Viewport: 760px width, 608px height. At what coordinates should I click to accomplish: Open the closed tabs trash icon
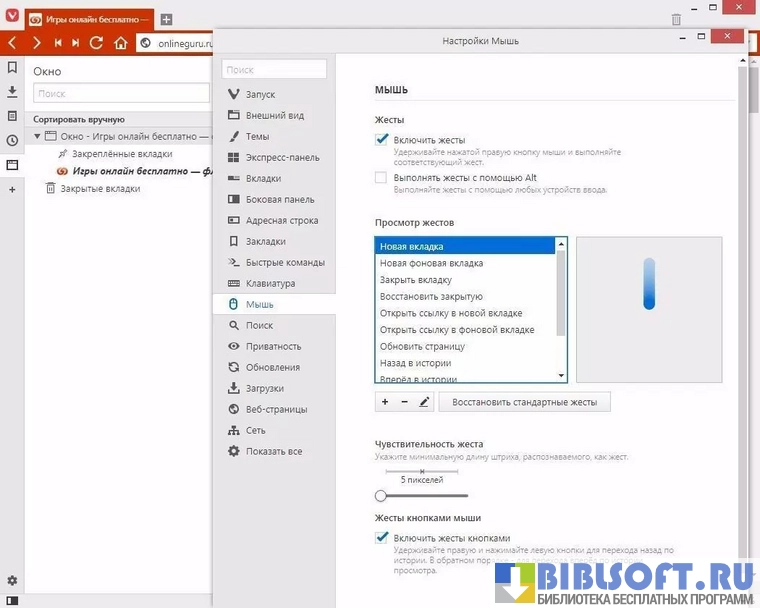tap(676, 19)
